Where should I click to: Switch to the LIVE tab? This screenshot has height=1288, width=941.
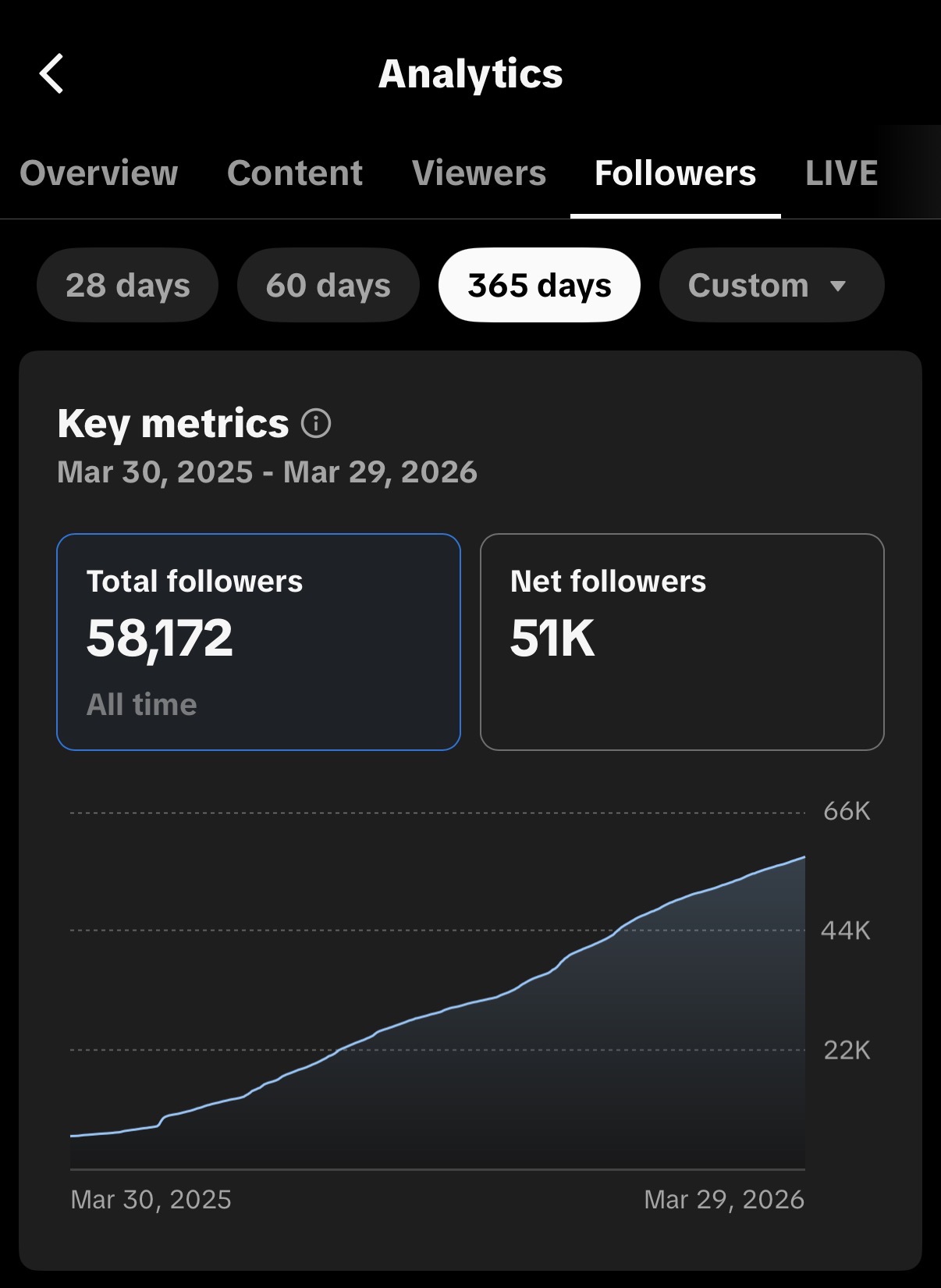[x=842, y=173]
